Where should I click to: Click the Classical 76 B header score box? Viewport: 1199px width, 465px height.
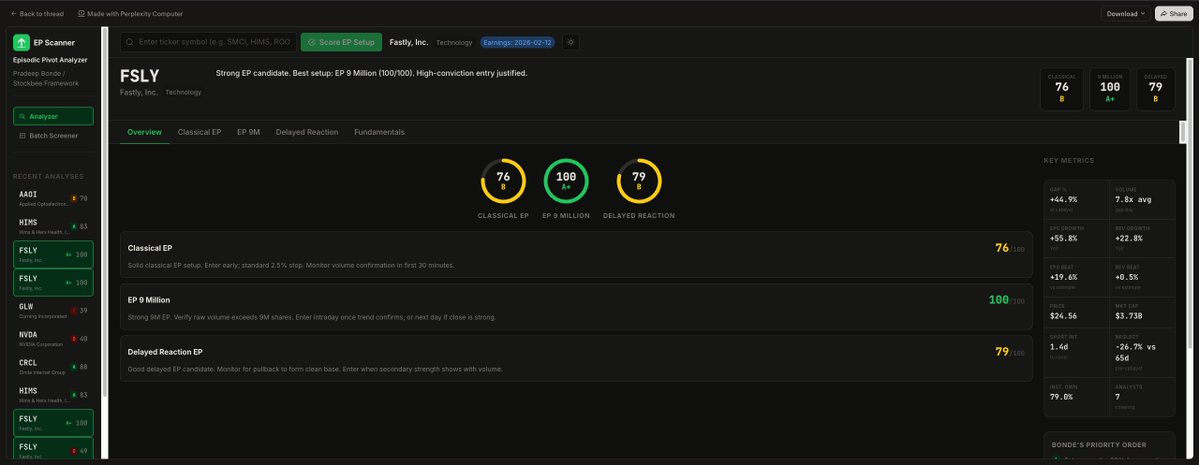(x=1061, y=89)
